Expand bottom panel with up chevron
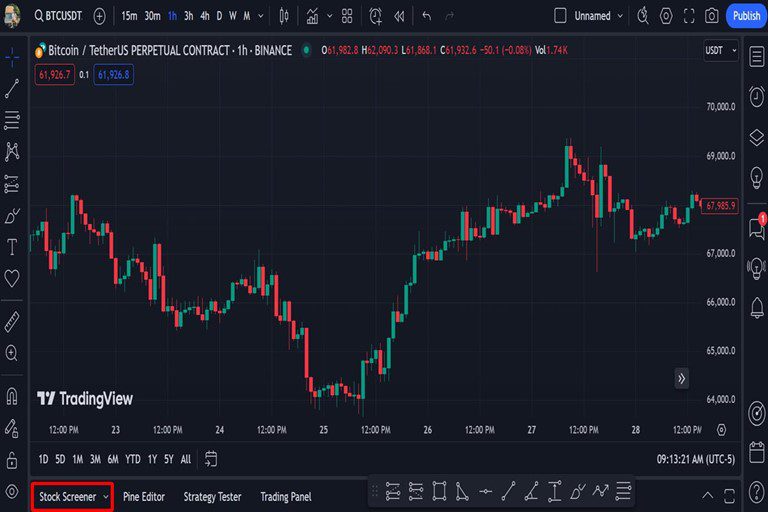This screenshot has height=512, width=768. [x=707, y=495]
